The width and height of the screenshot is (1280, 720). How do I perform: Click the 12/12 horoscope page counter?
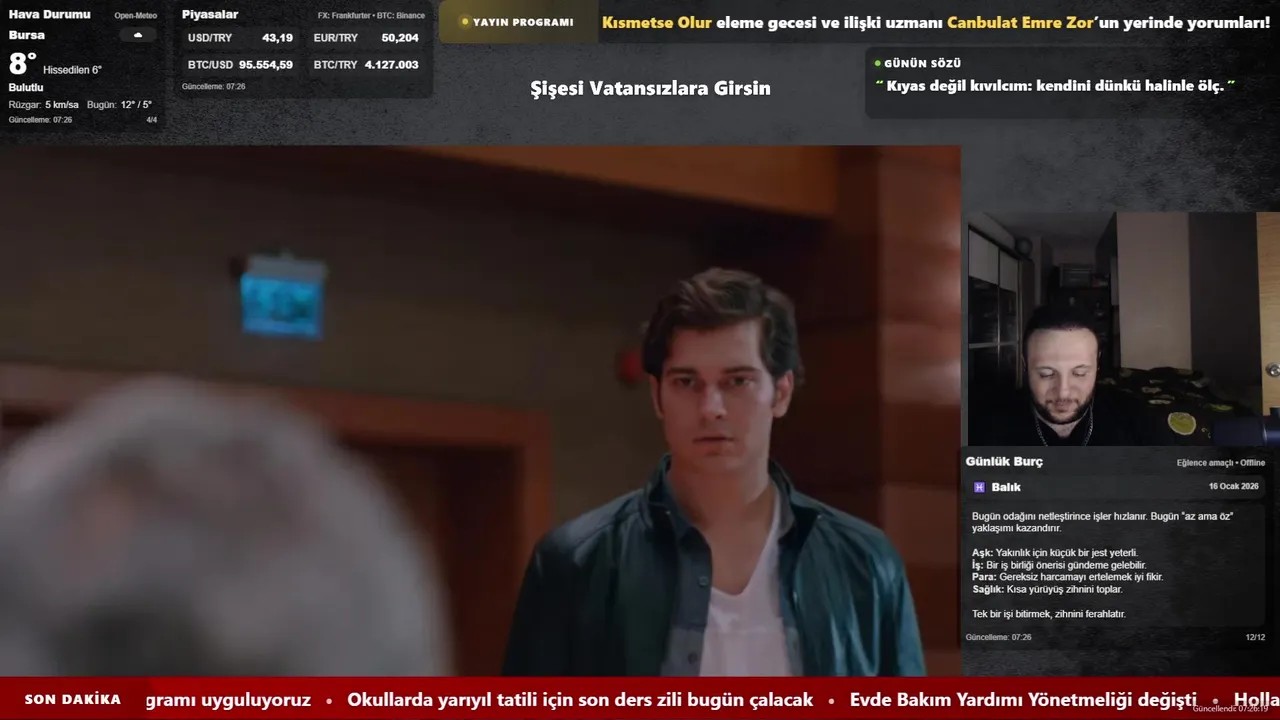coord(1255,637)
